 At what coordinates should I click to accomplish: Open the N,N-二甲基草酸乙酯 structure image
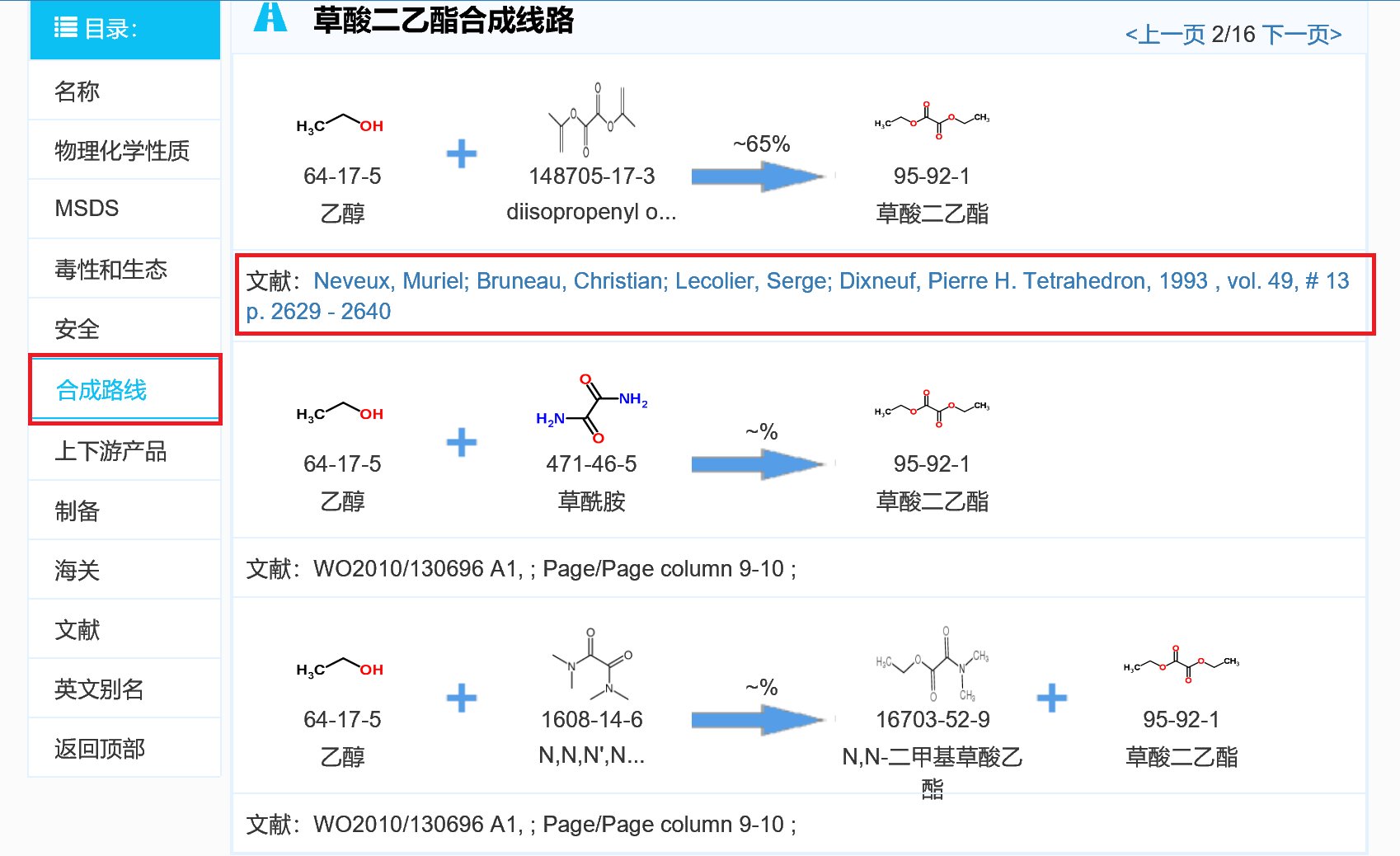point(932,664)
